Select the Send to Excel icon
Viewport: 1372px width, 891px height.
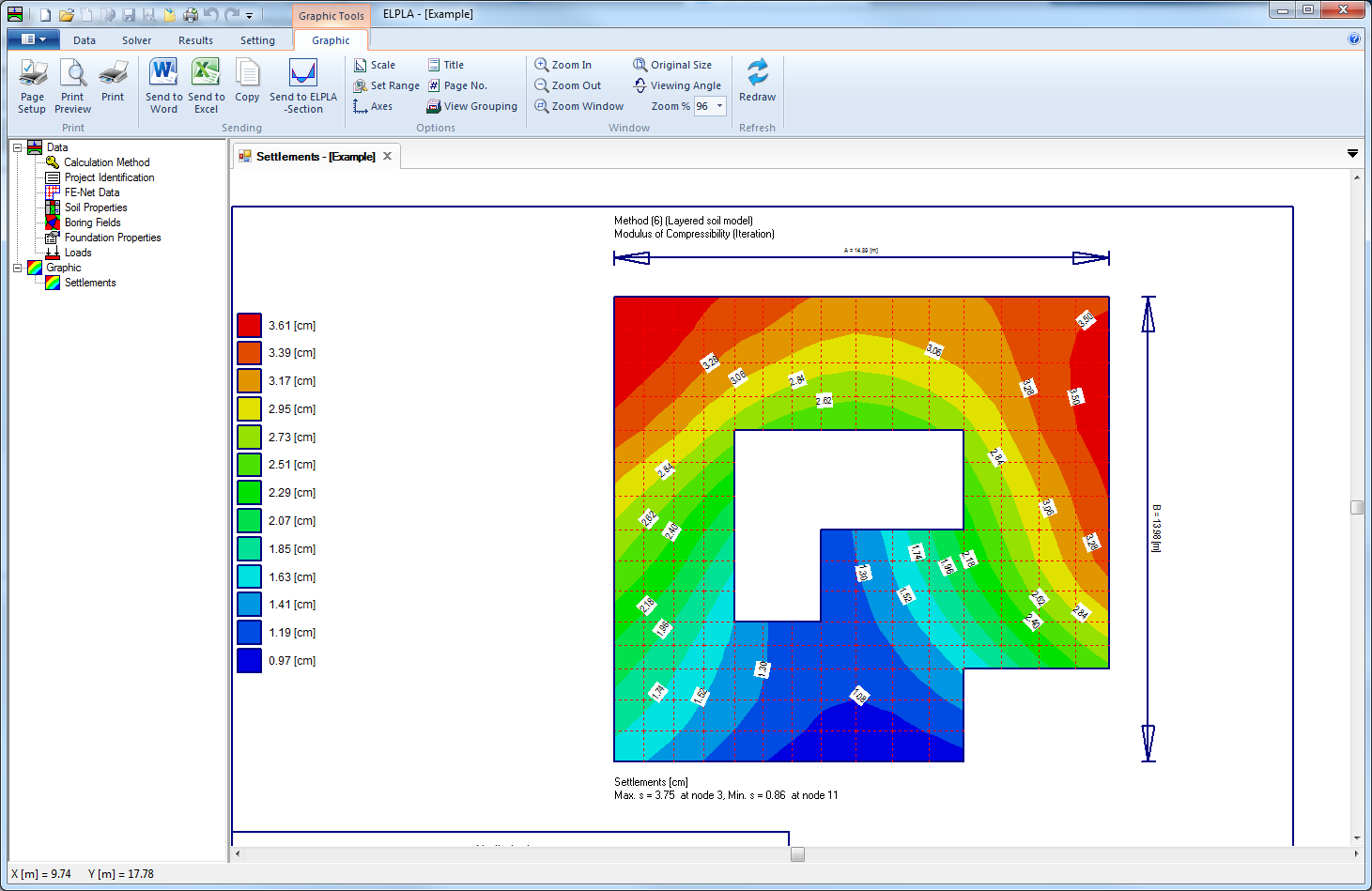(x=206, y=84)
